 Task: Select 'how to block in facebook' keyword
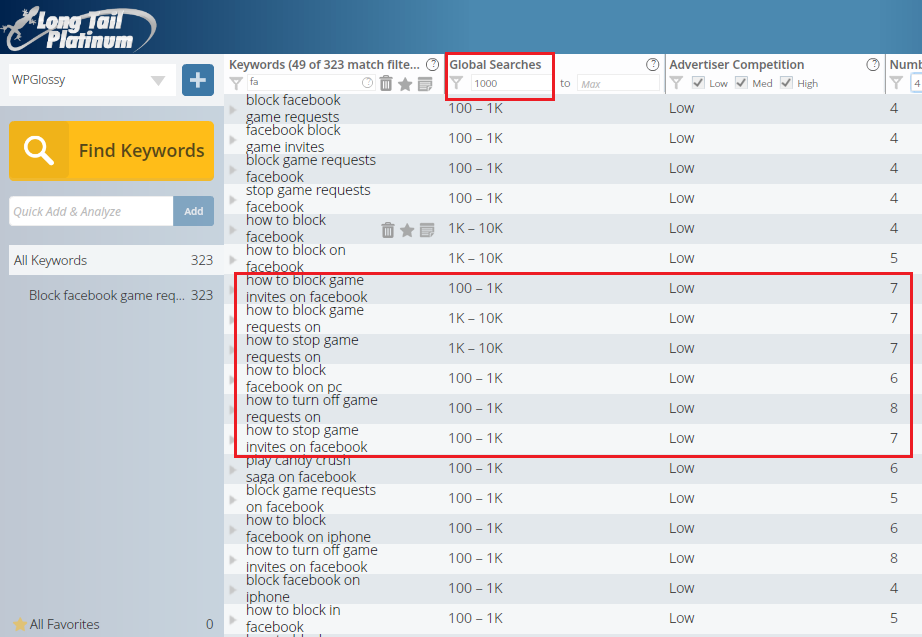tap(293, 618)
